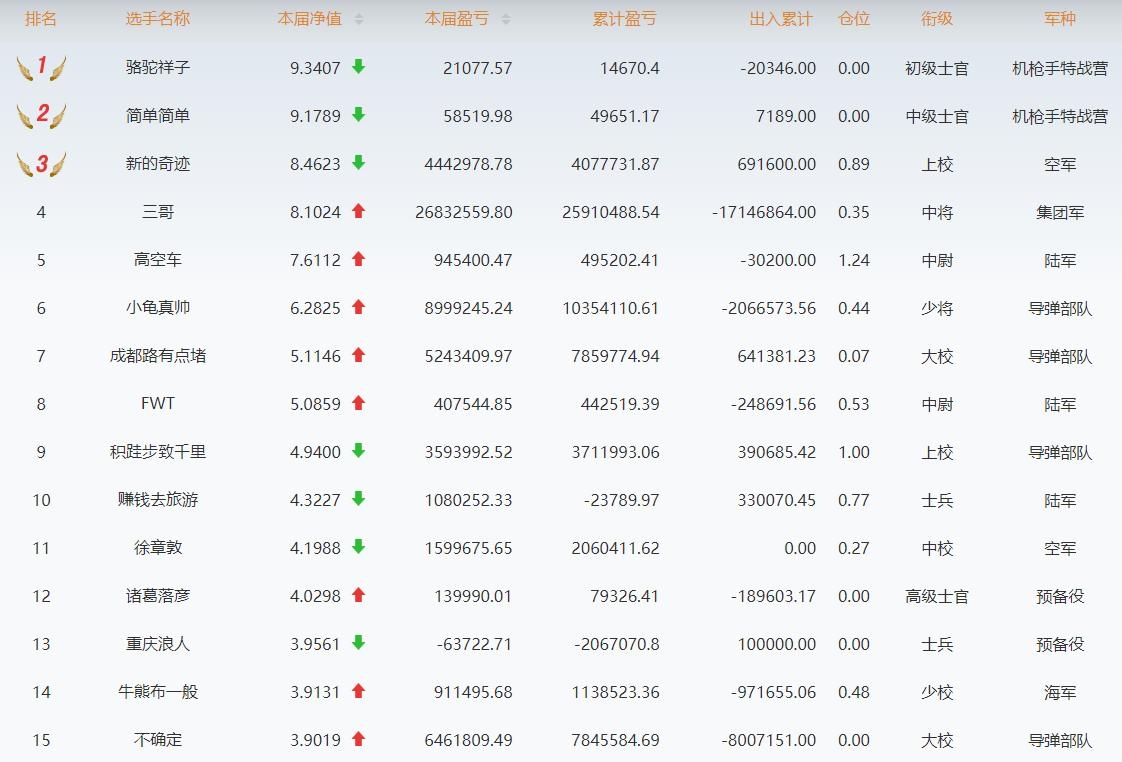
Task: Click the rank 1 gold wings badge
Action: pos(41,68)
